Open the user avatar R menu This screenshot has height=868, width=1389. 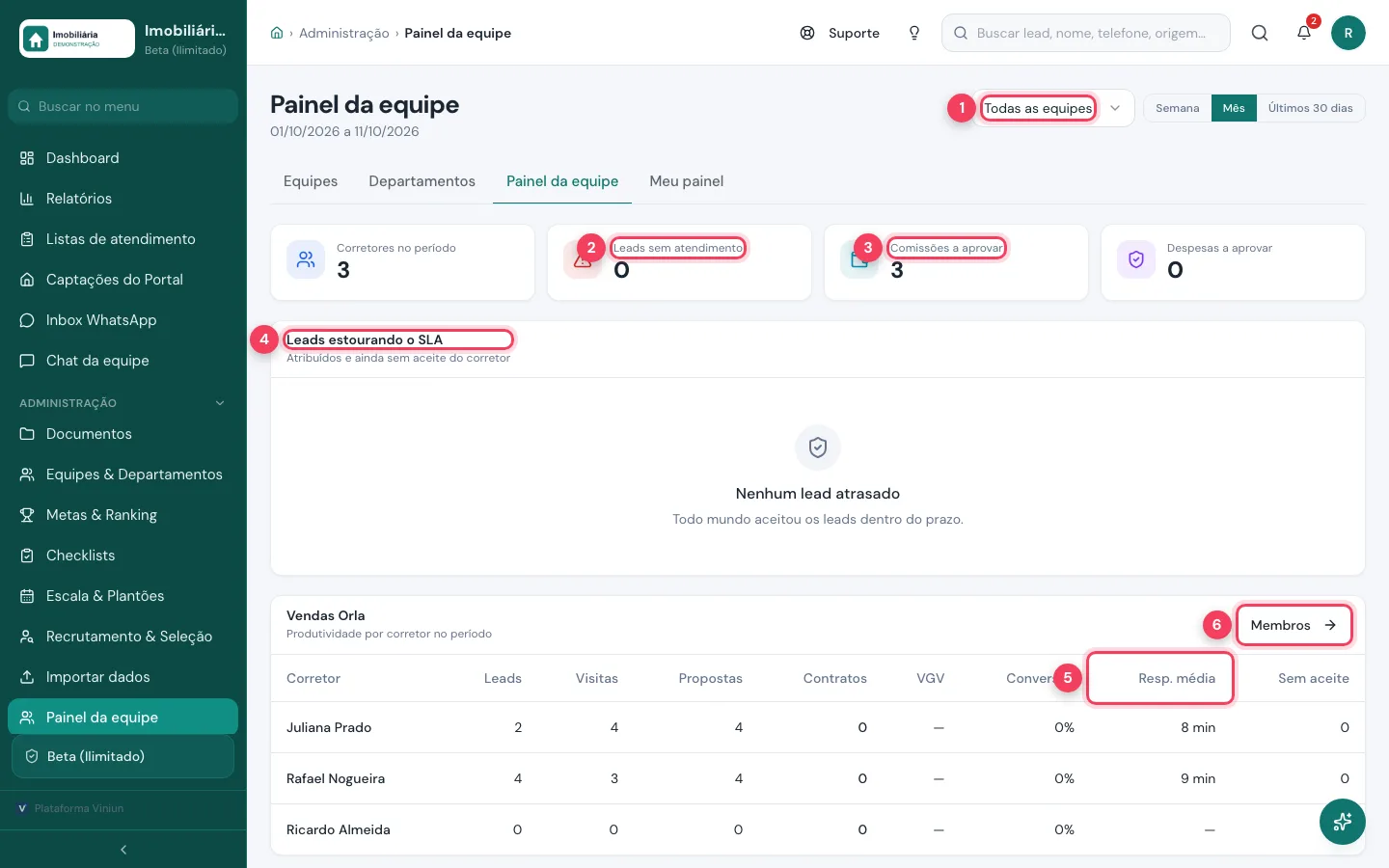(x=1348, y=33)
